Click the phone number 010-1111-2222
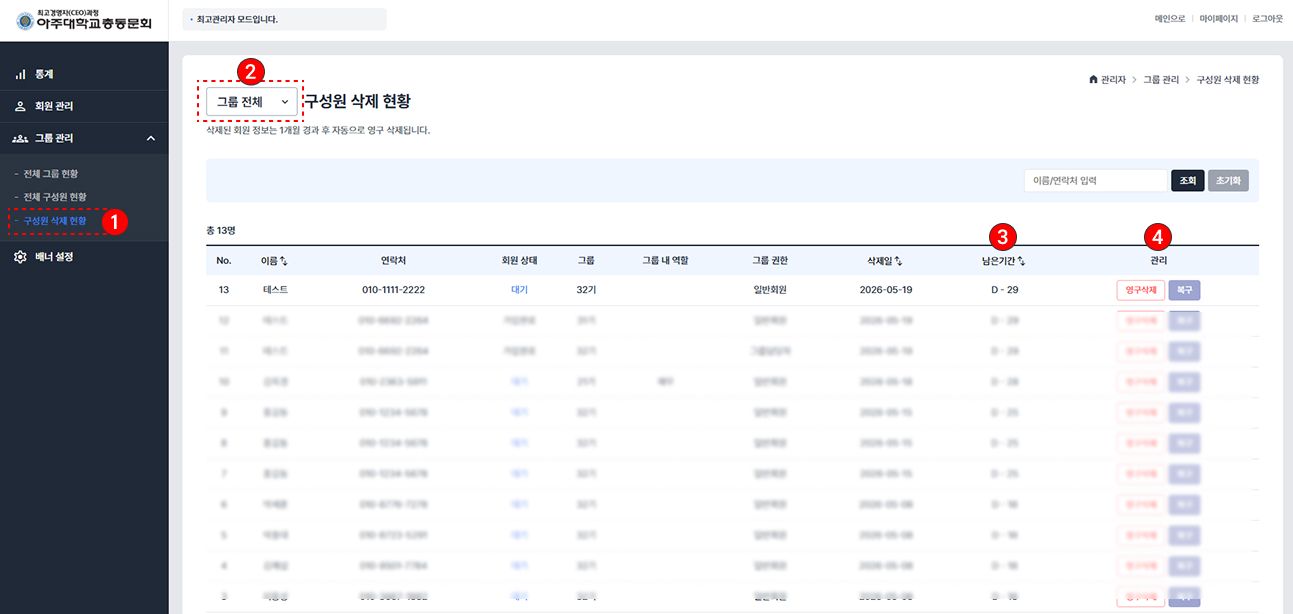Image resolution: width=1293 pixels, height=614 pixels. tap(393, 290)
